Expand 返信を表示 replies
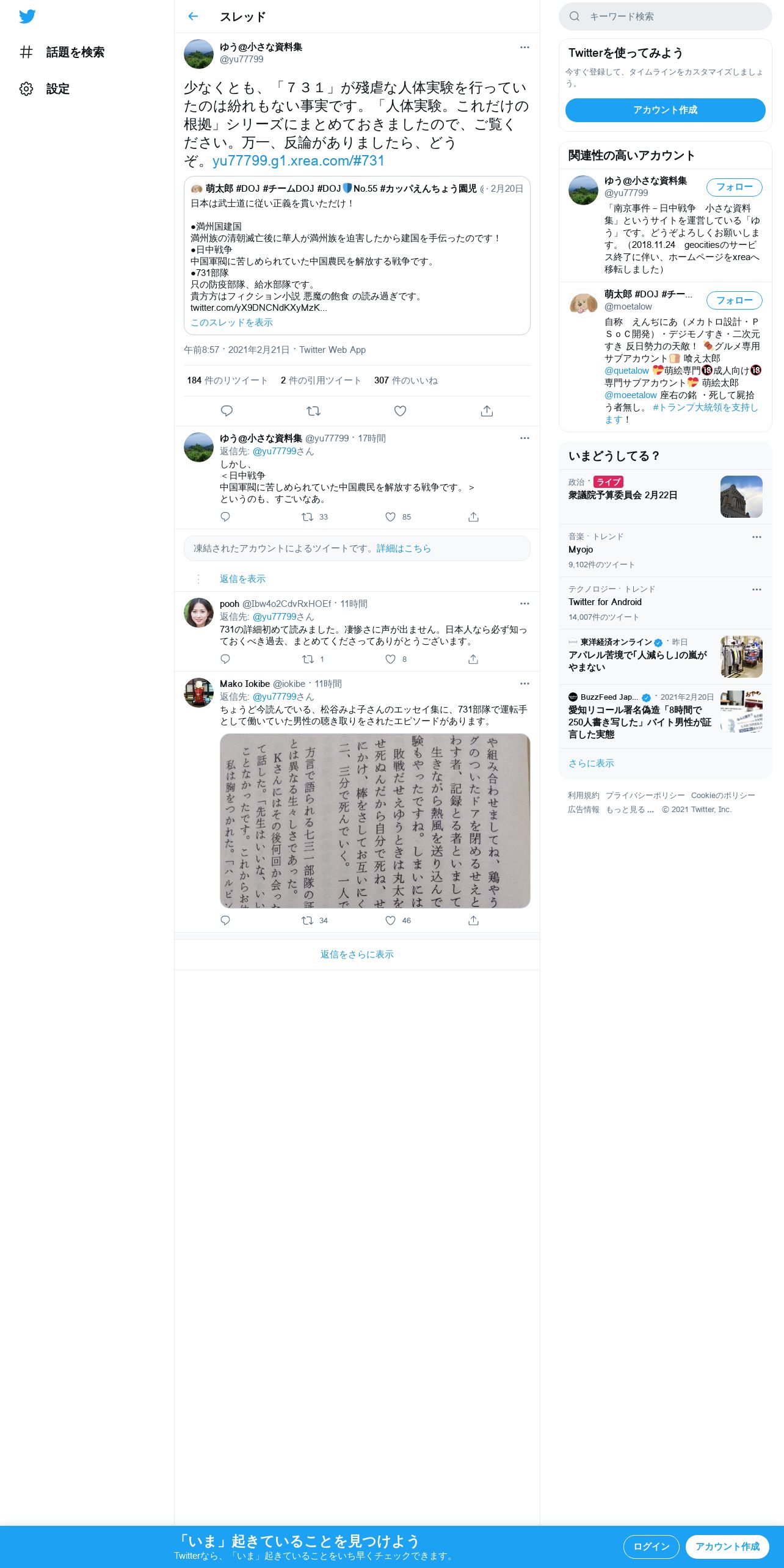This screenshot has width=784, height=1568. [242, 579]
